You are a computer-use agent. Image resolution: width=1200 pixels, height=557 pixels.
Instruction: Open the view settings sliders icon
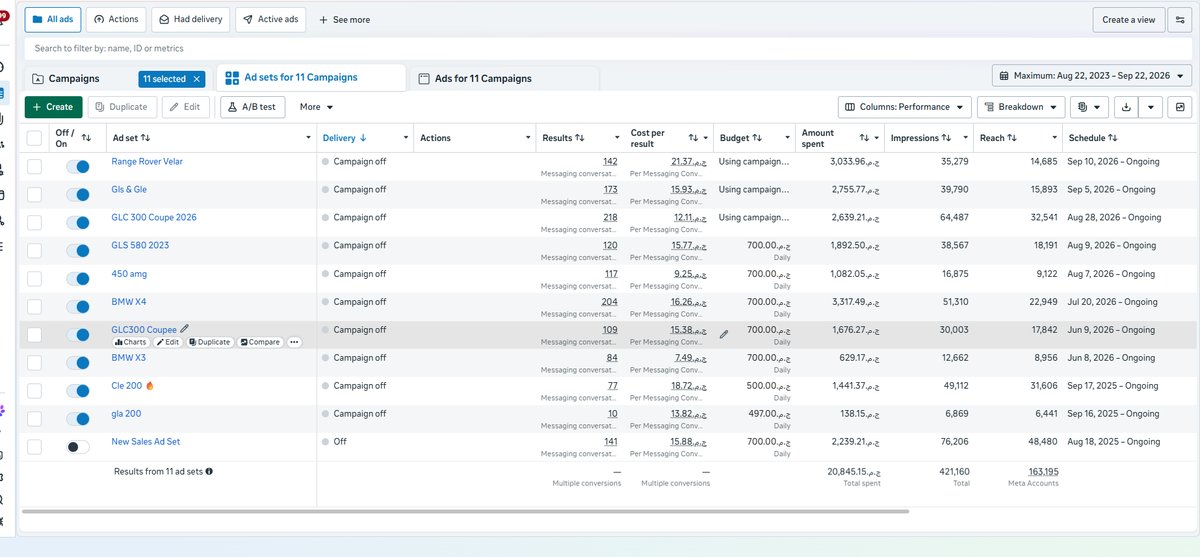click(1179, 20)
